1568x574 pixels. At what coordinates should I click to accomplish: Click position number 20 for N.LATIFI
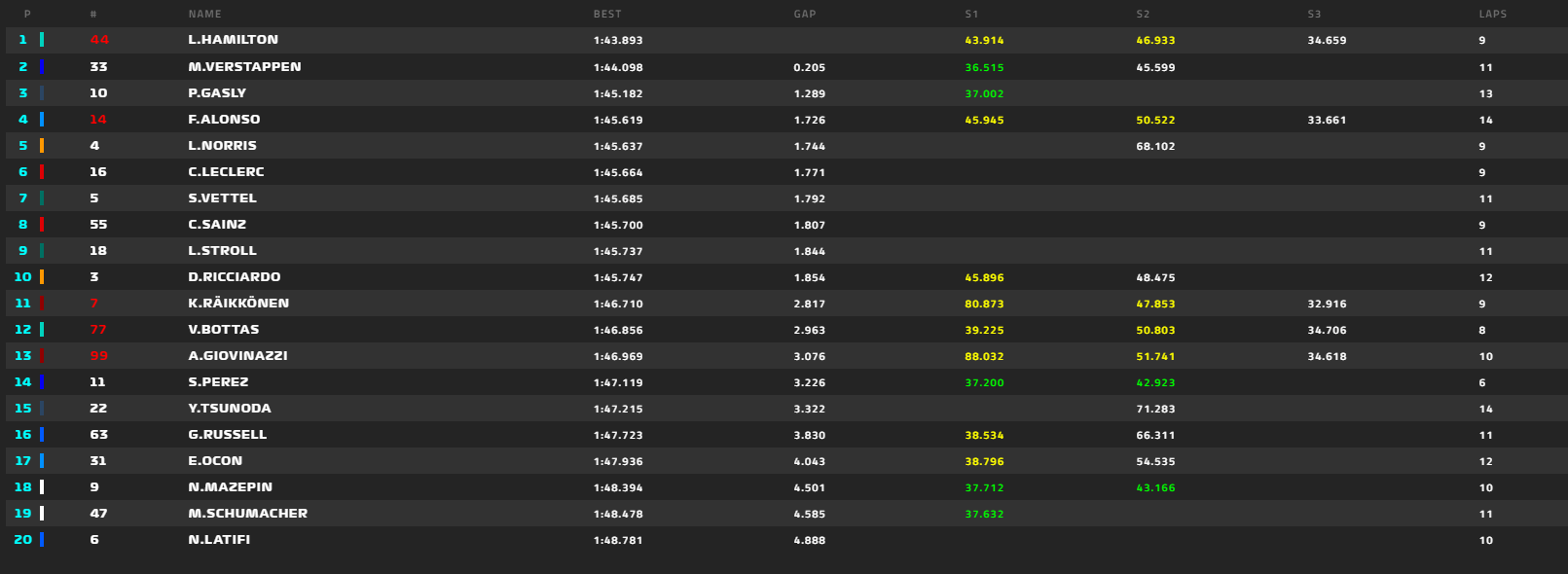click(23, 540)
